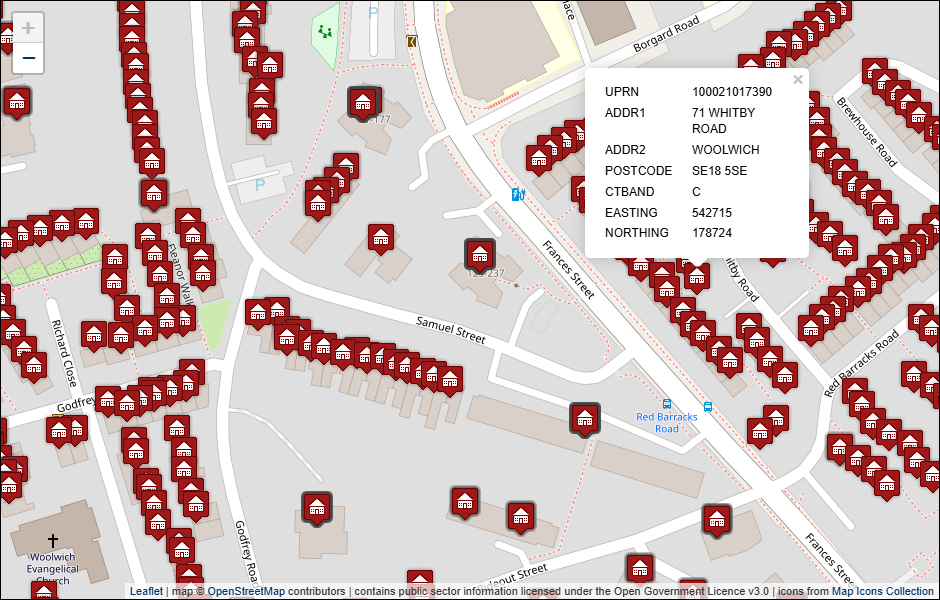This screenshot has width=940, height=600.
Task: Click the bus stop icon above Red Barracks Road label
Action: (667, 404)
